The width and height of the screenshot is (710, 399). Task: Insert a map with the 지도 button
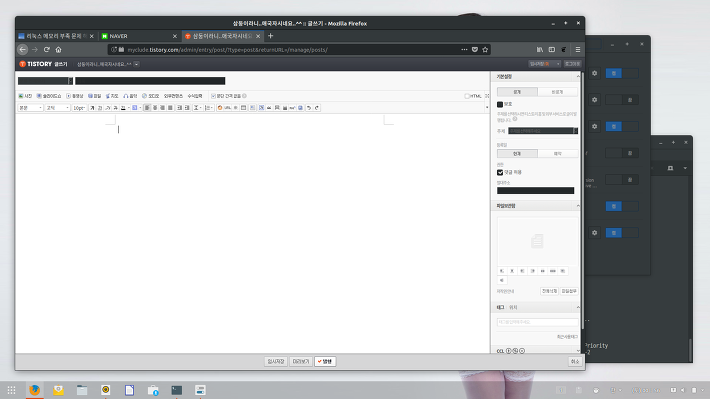tap(112, 96)
